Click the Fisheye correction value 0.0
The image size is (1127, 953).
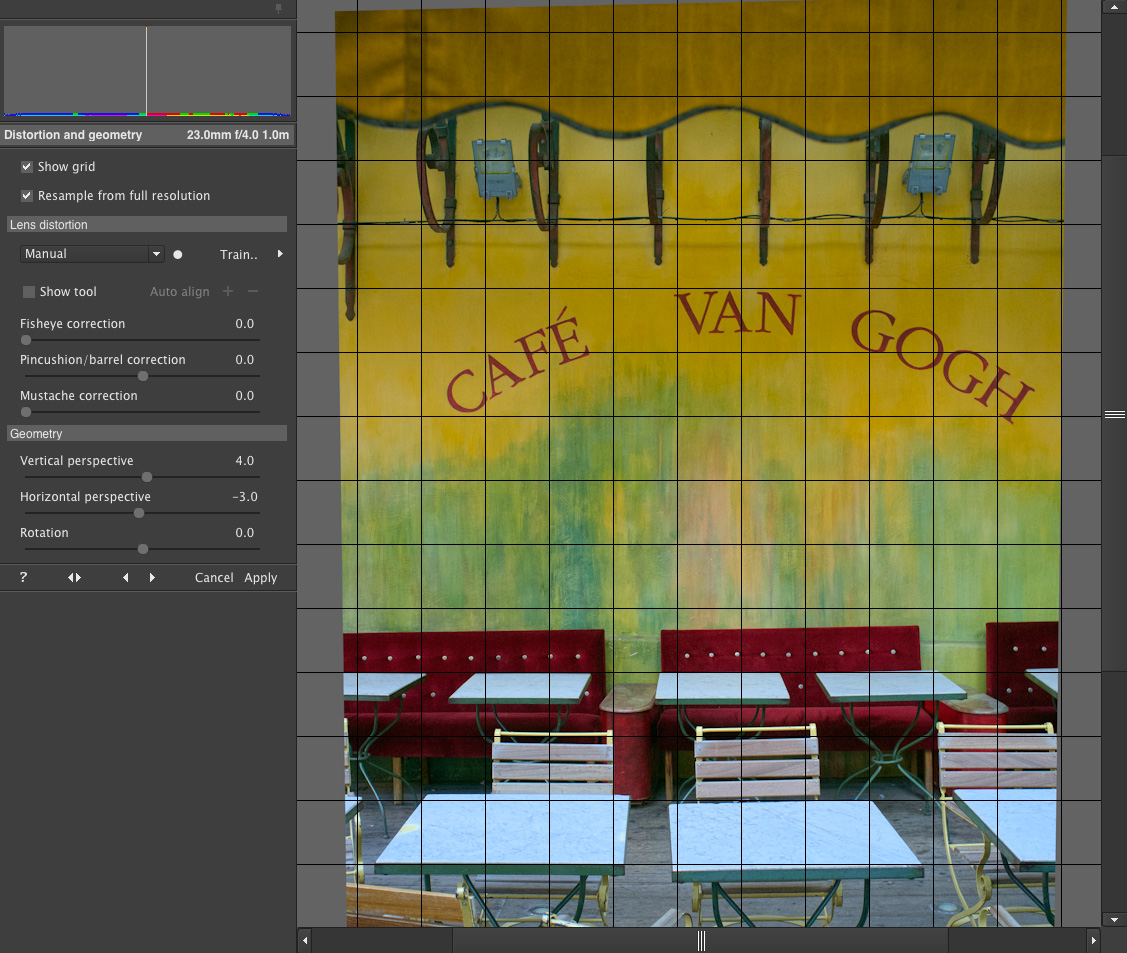click(x=244, y=323)
